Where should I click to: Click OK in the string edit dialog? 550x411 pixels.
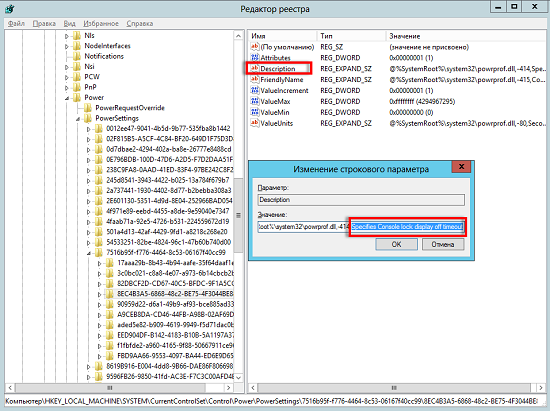coord(396,244)
